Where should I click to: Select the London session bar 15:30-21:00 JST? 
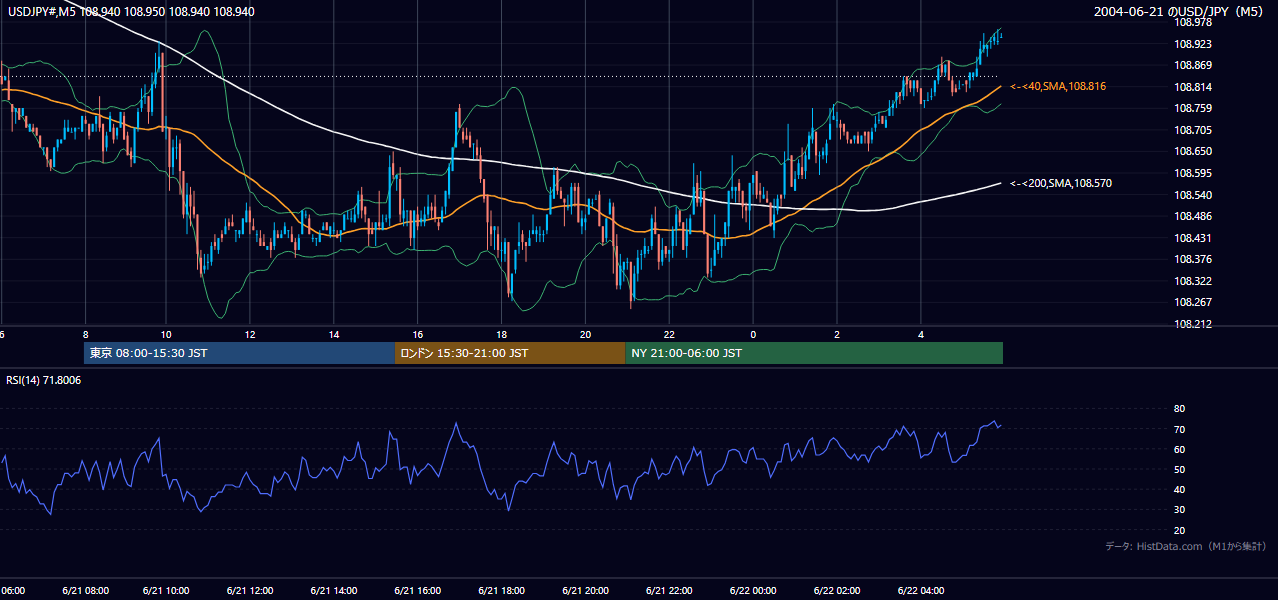click(x=510, y=353)
